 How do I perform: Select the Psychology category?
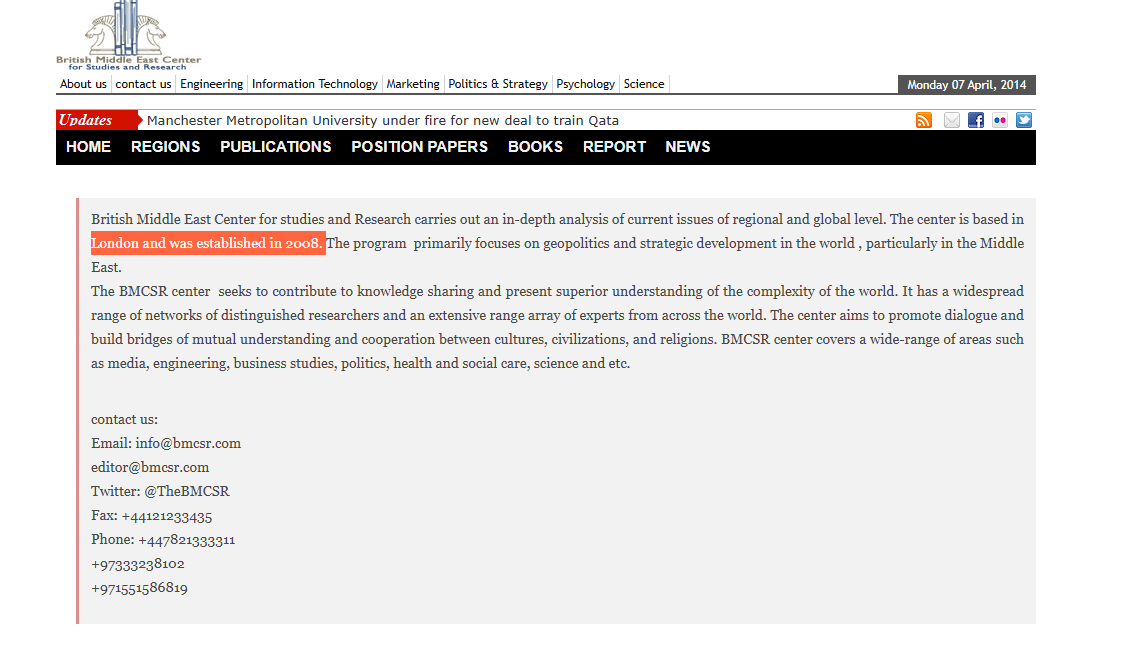[x=586, y=84]
